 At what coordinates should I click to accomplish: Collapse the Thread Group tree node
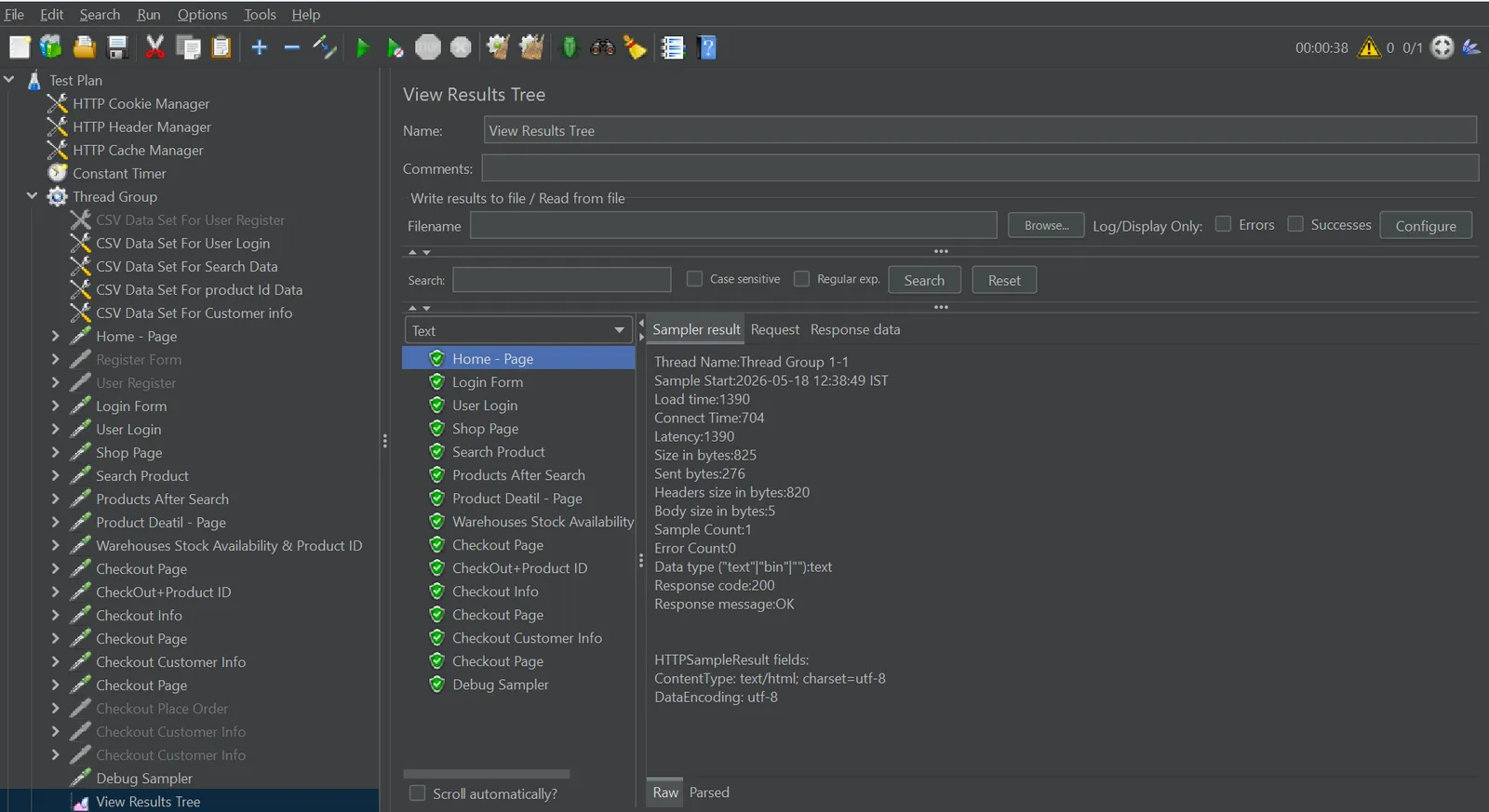tap(32, 196)
